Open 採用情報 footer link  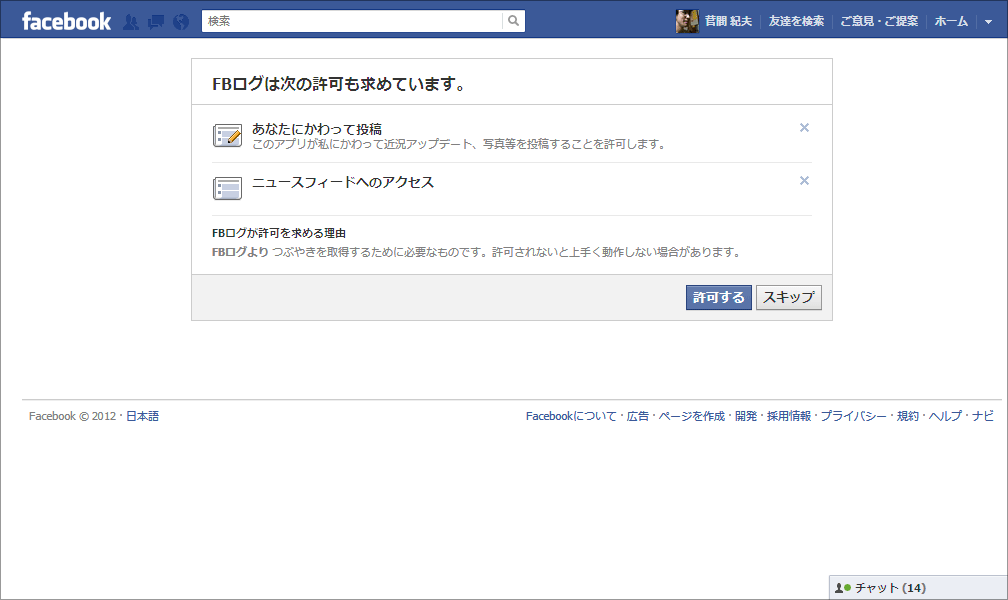click(789, 416)
